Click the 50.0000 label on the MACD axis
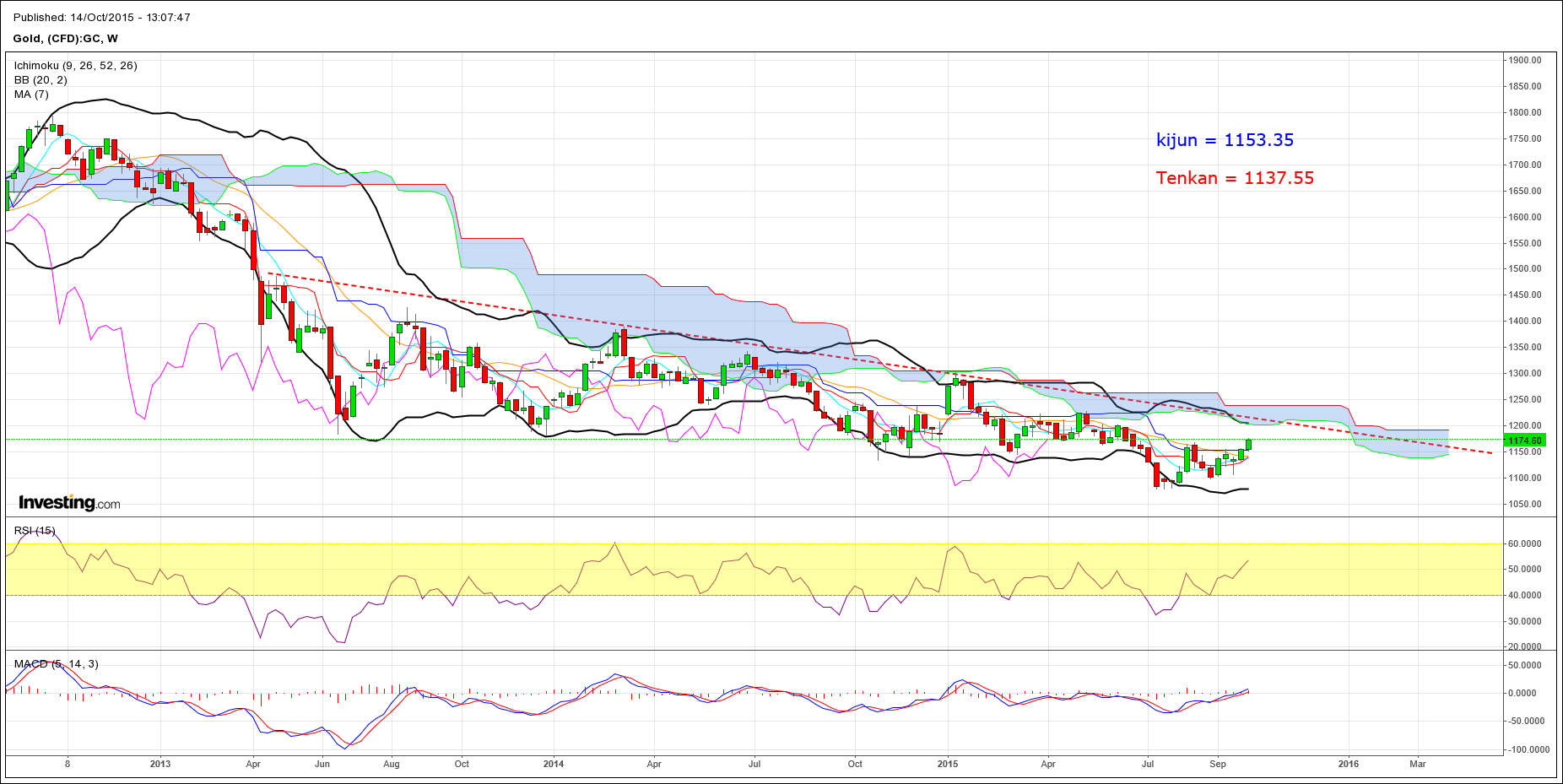The image size is (1563, 784). tap(1525, 665)
